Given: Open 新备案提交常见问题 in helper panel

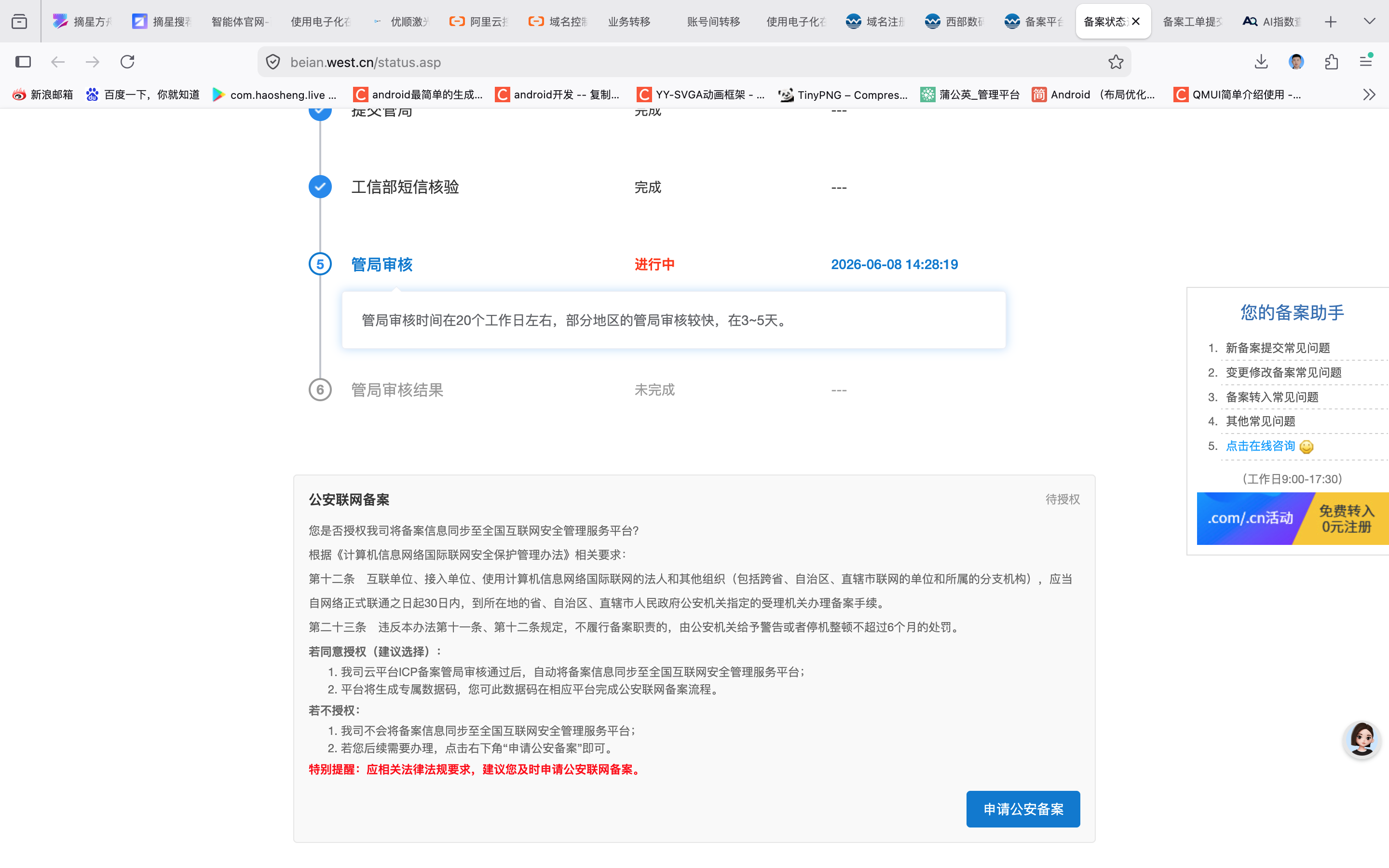Looking at the screenshot, I should pyautogui.click(x=1278, y=348).
